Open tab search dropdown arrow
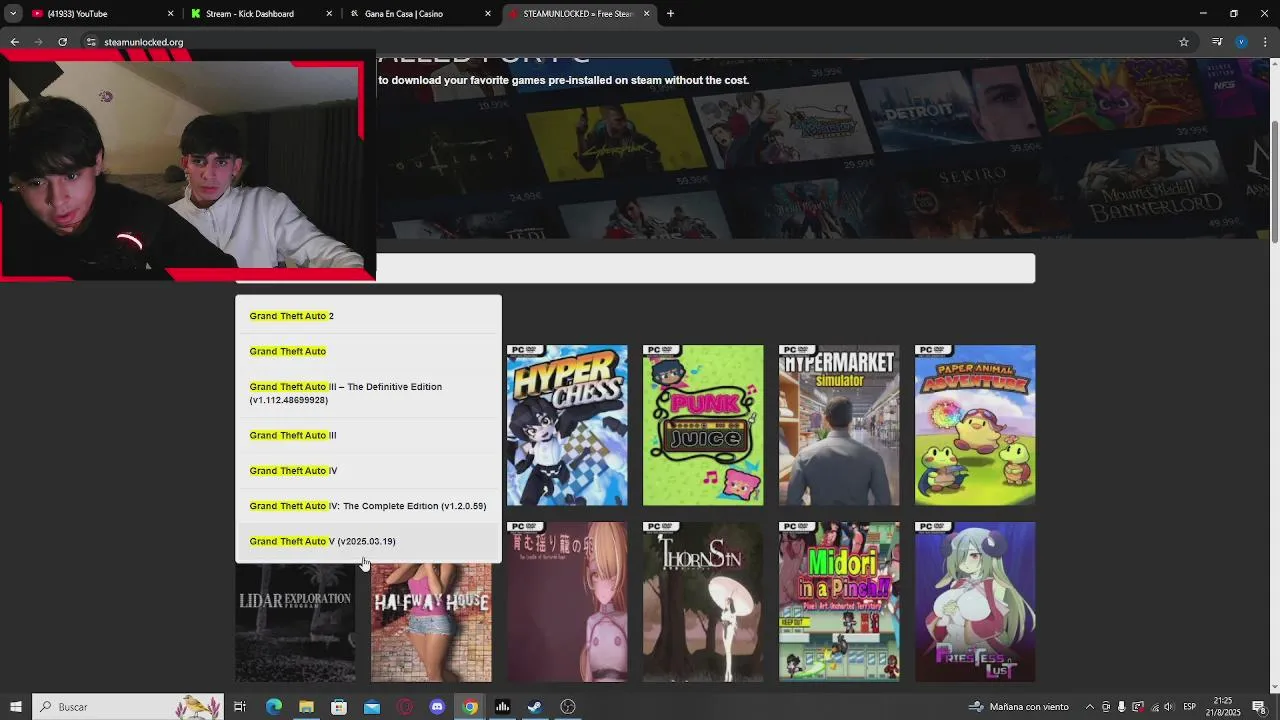Image resolution: width=1280 pixels, height=720 pixels. click(x=13, y=14)
